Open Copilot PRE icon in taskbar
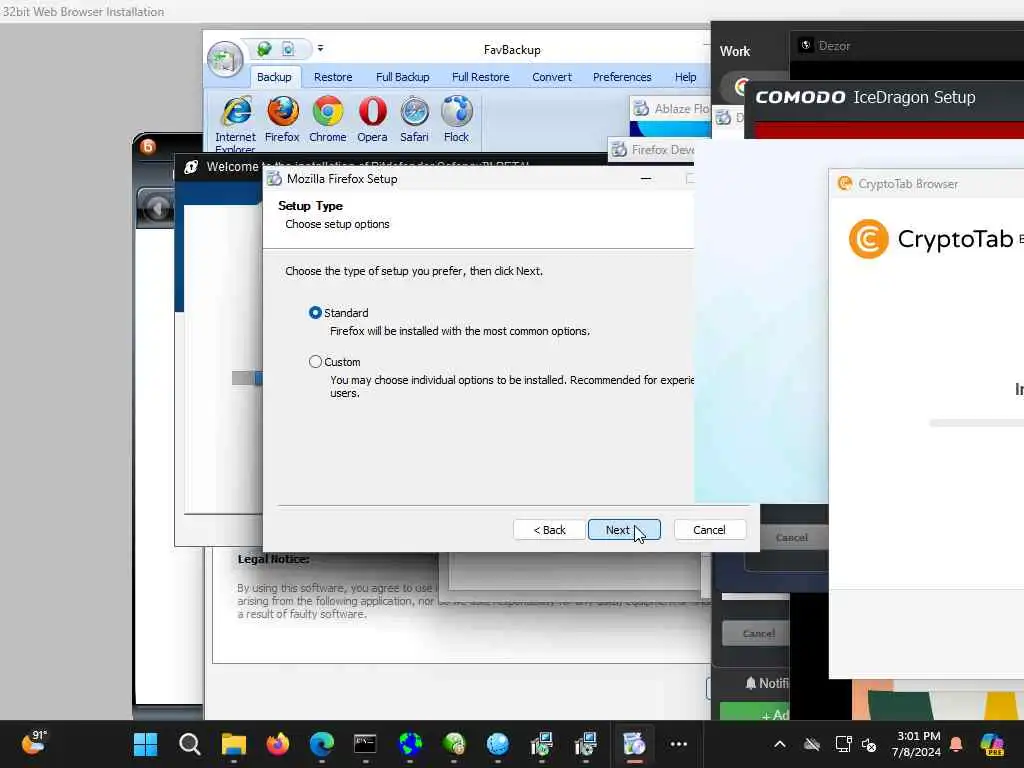This screenshot has height=768, width=1024. click(993, 744)
